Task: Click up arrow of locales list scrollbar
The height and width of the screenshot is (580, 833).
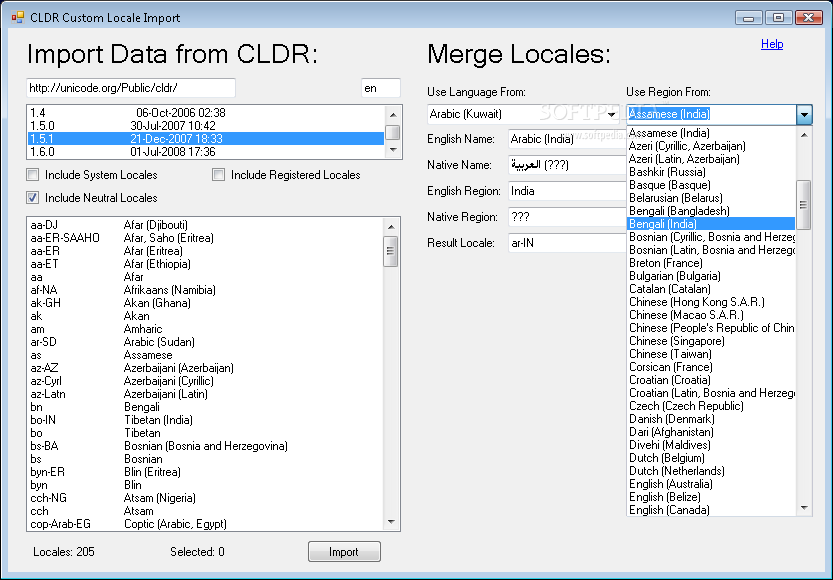Action: pos(391,227)
